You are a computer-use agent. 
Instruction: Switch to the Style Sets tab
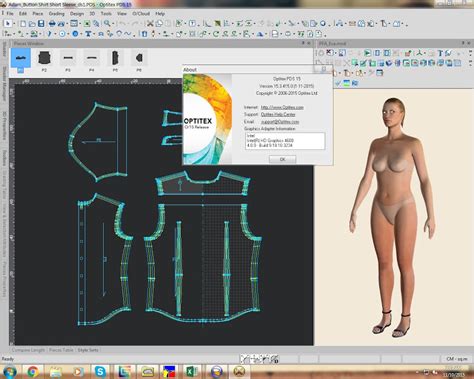tap(88, 350)
